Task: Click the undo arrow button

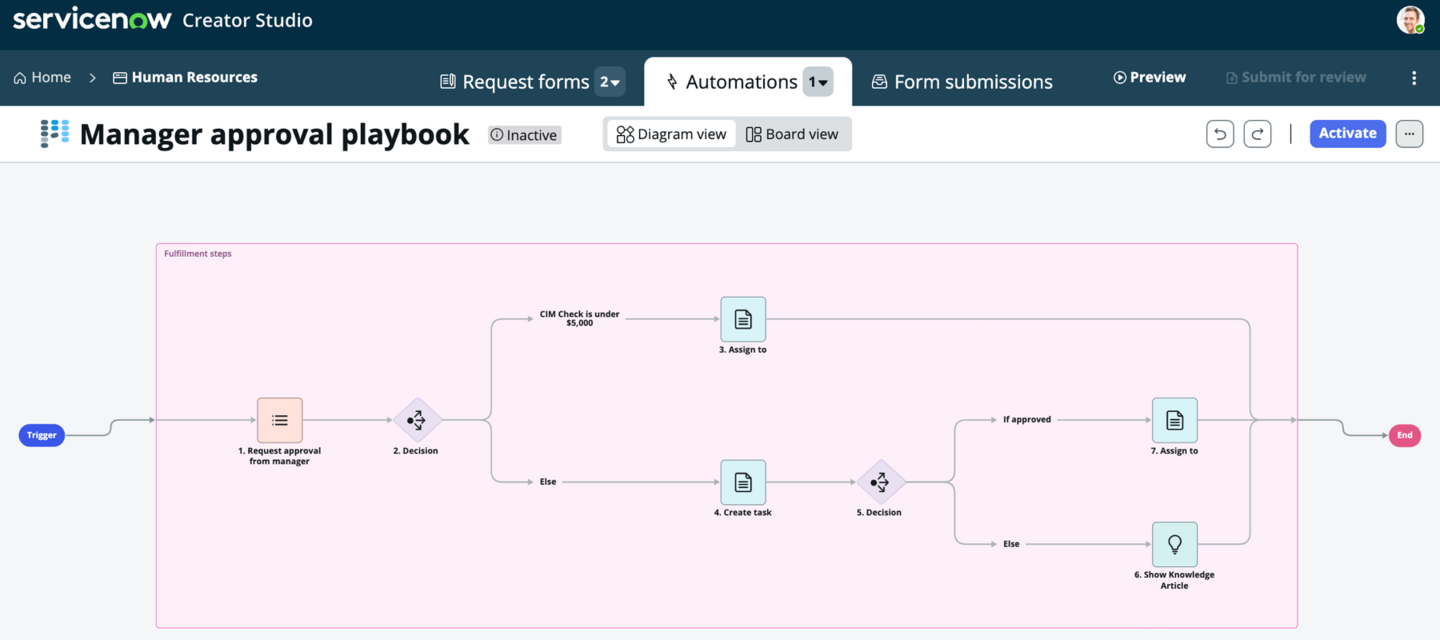Action: [x=1220, y=134]
